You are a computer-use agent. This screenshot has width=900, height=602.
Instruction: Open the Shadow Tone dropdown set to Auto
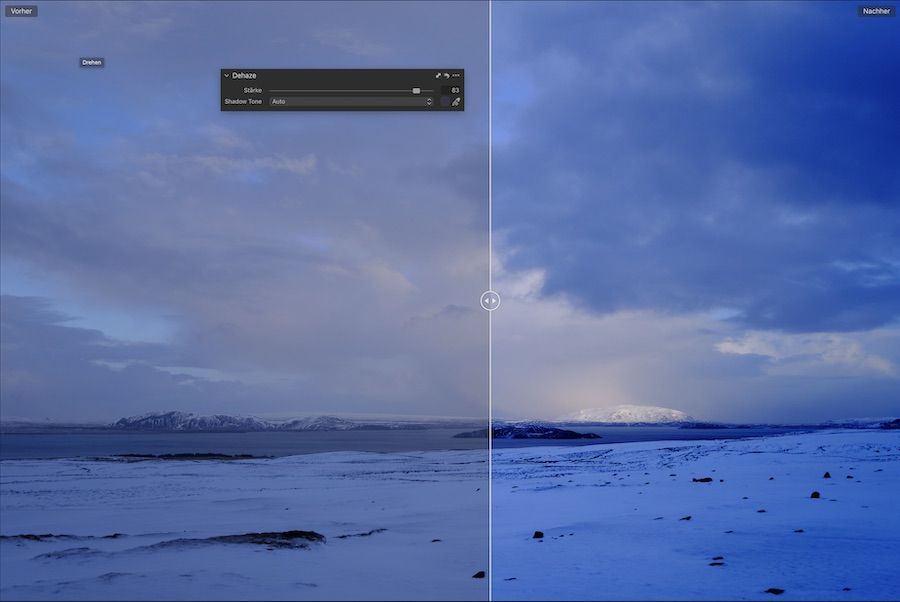click(x=345, y=101)
